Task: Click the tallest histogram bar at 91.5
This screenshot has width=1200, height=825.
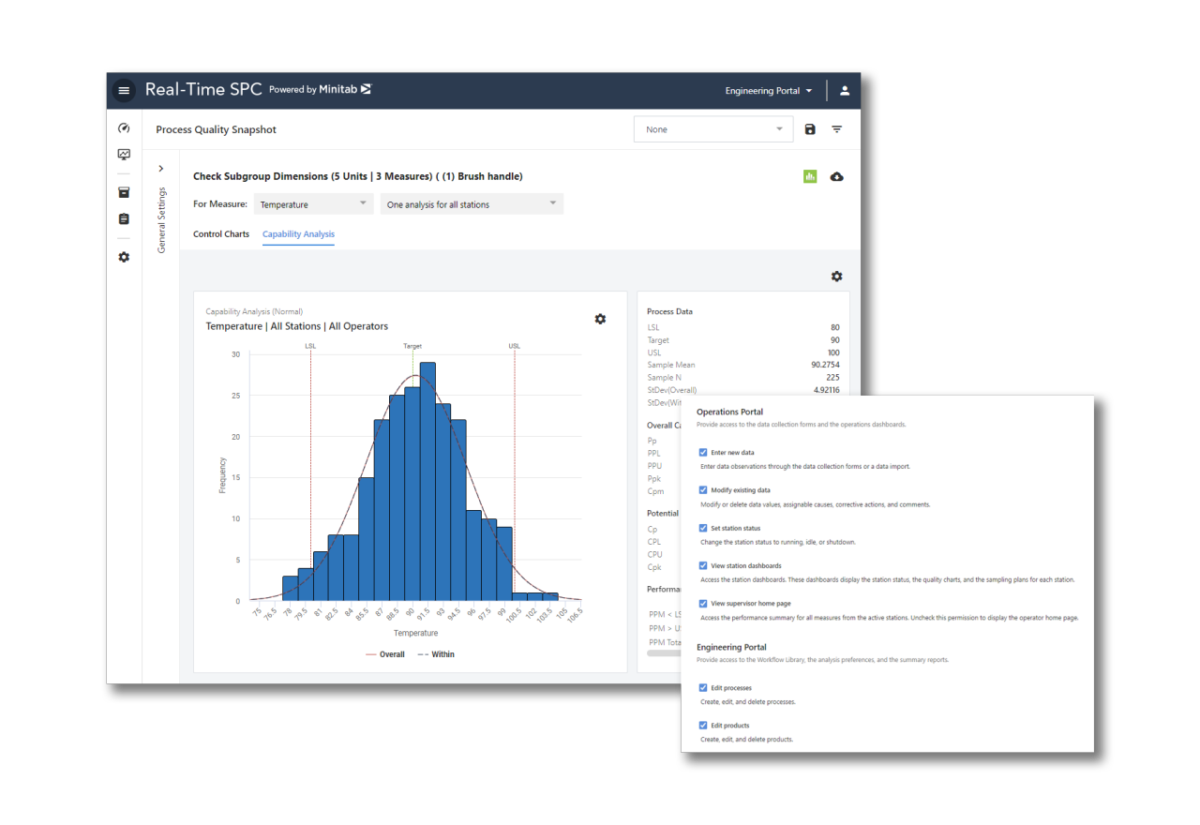Action: click(x=427, y=482)
